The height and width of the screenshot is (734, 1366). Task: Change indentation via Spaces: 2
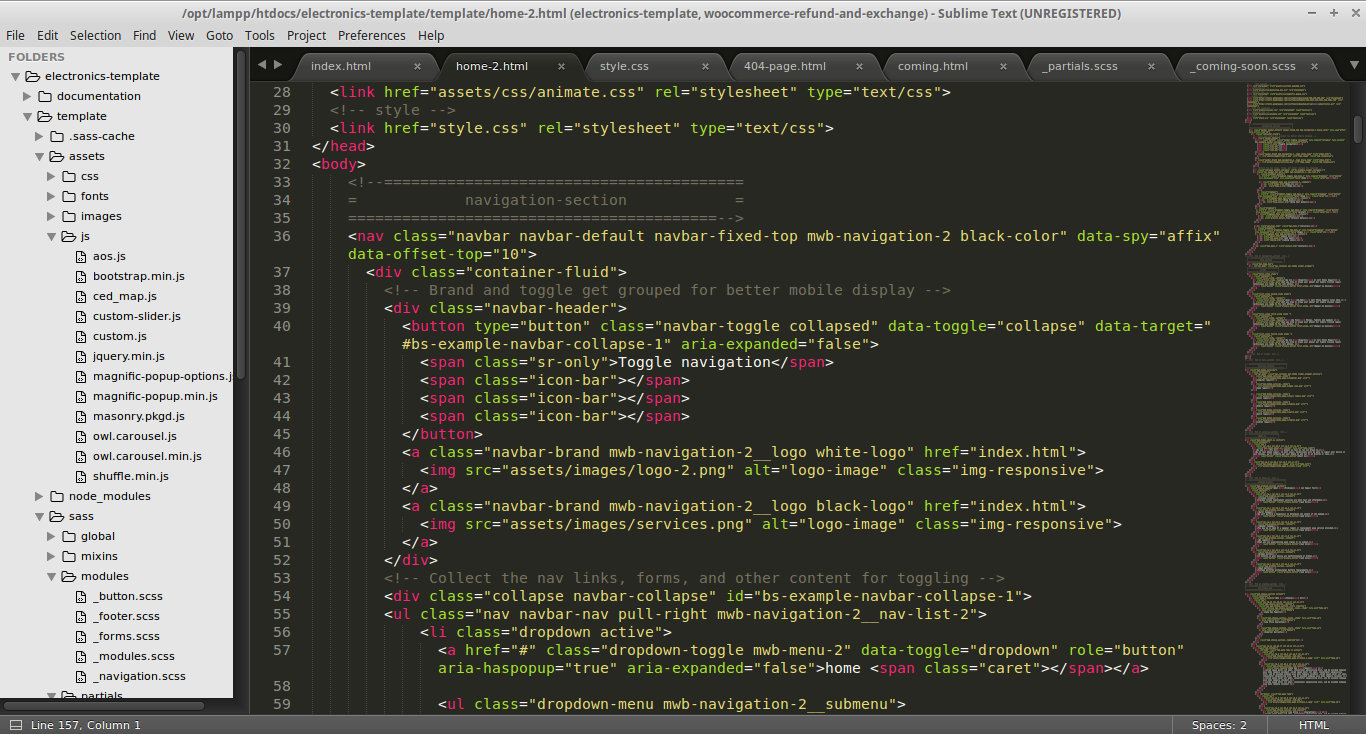click(x=1219, y=725)
